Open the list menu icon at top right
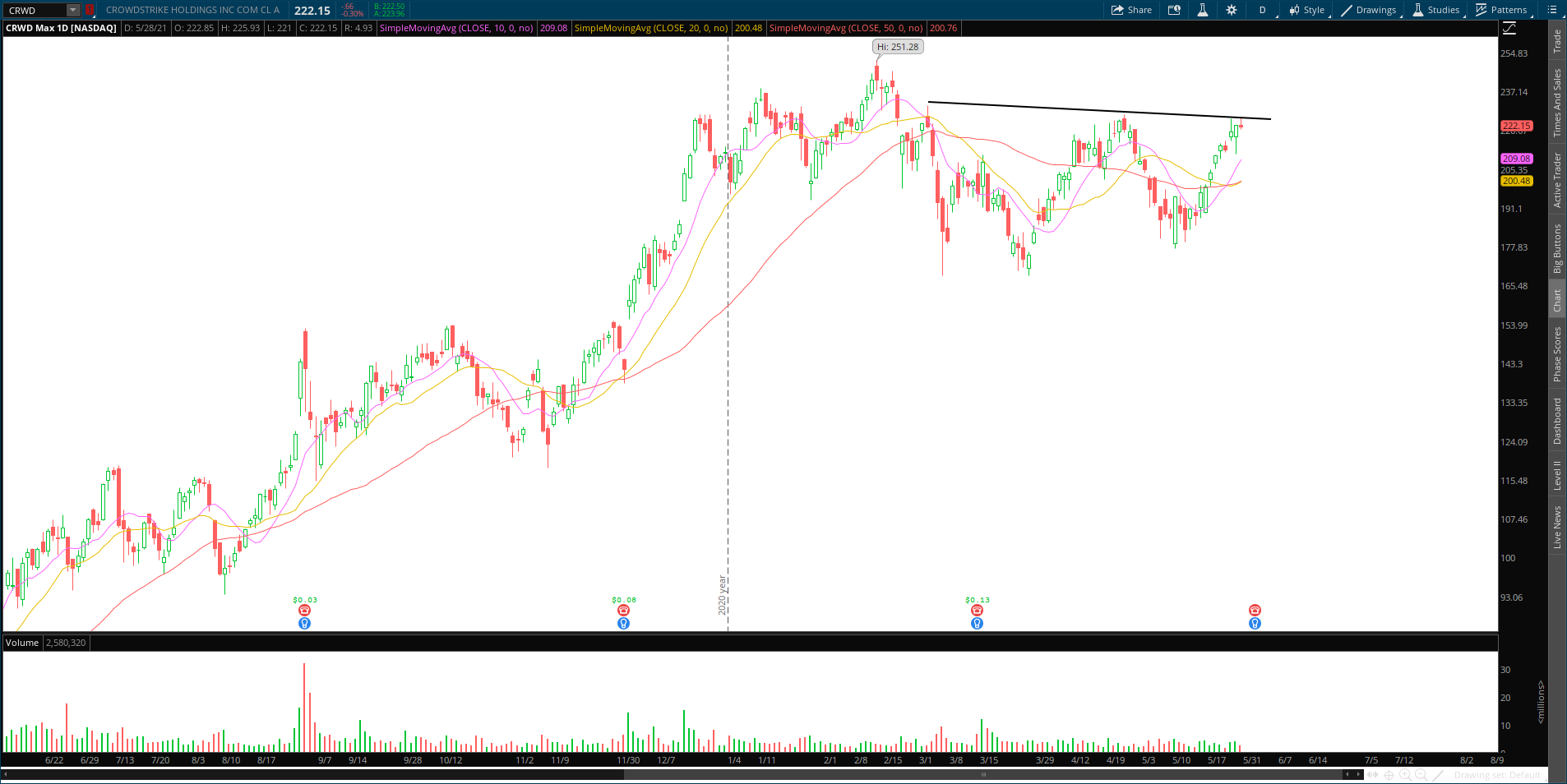The width and height of the screenshot is (1567, 784). [x=1552, y=10]
